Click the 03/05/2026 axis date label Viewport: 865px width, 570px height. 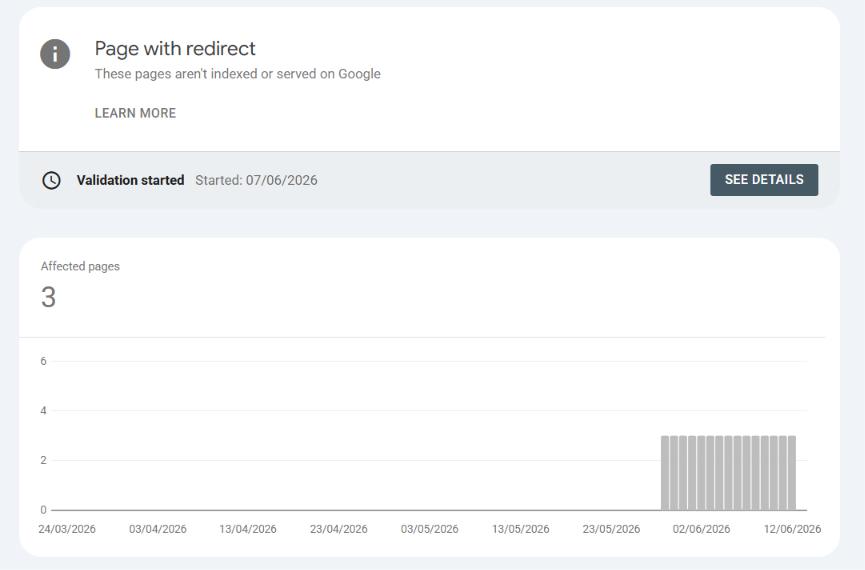click(430, 529)
